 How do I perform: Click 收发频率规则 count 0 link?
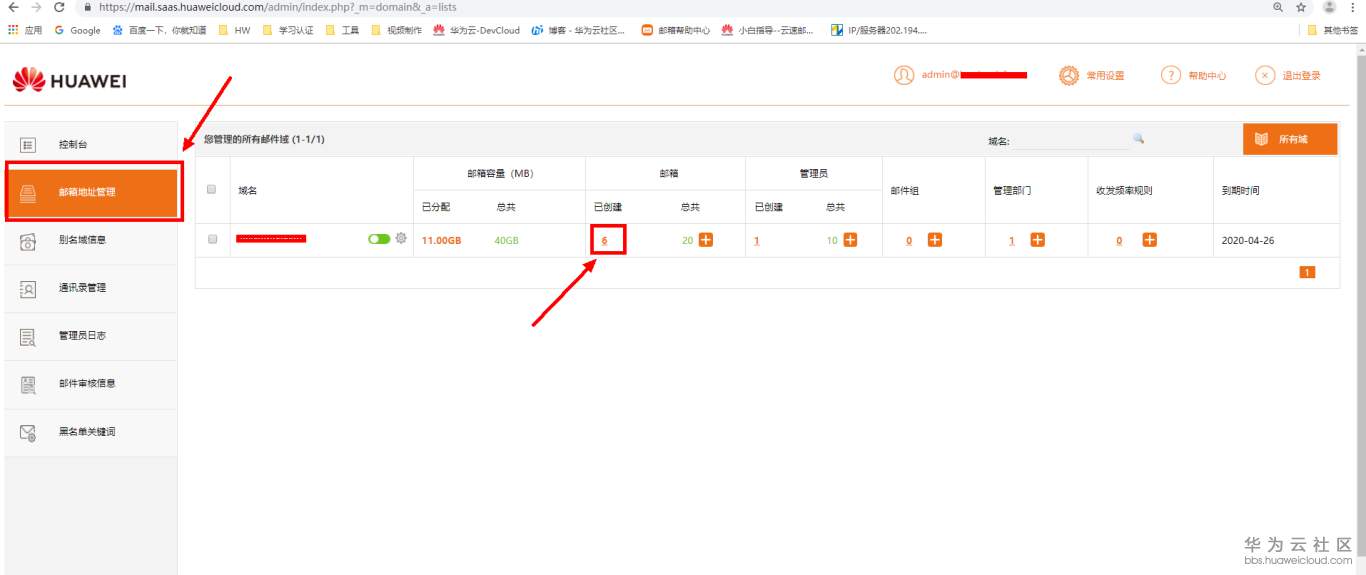click(1120, 241)
